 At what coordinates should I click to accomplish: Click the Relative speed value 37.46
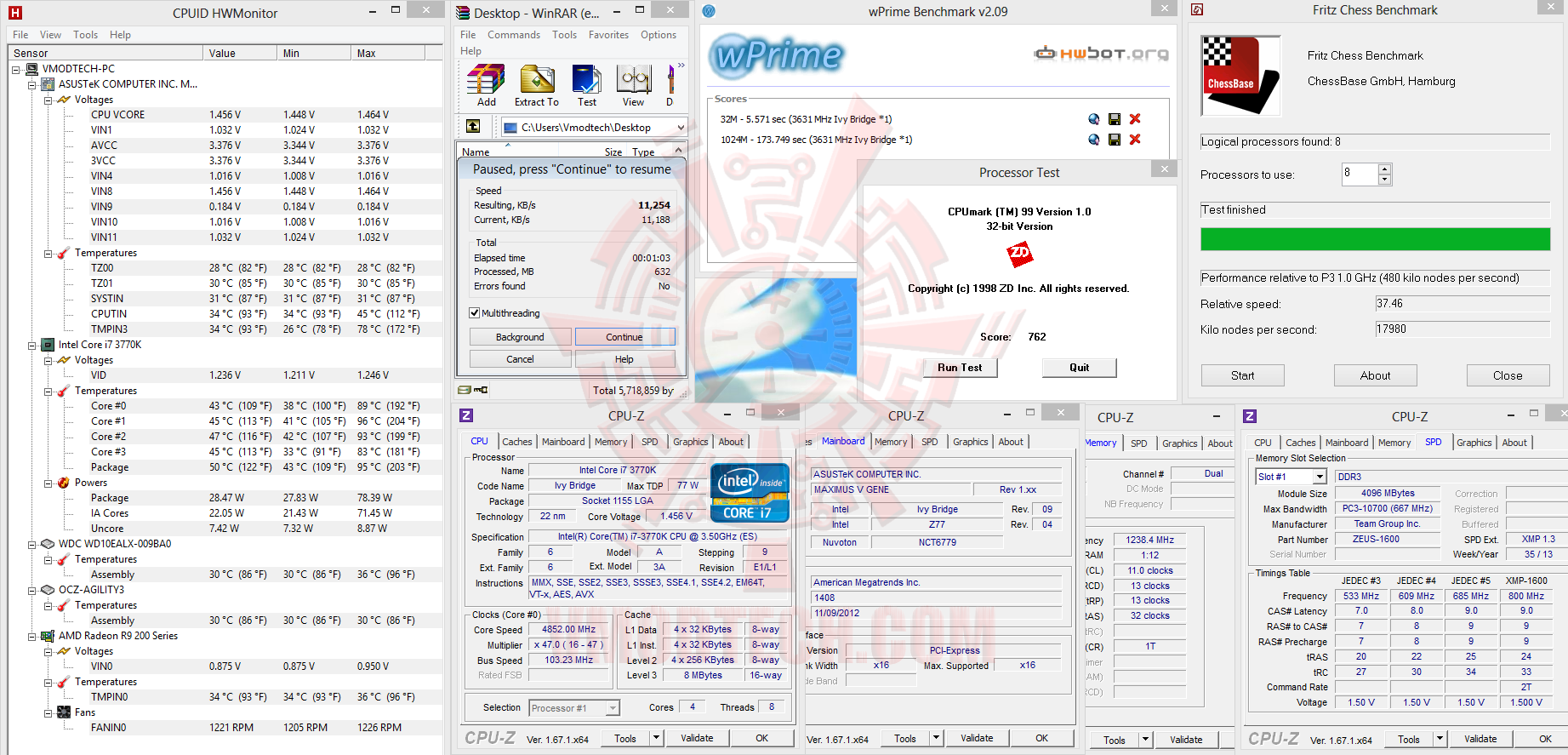[x=1463, y=304]
